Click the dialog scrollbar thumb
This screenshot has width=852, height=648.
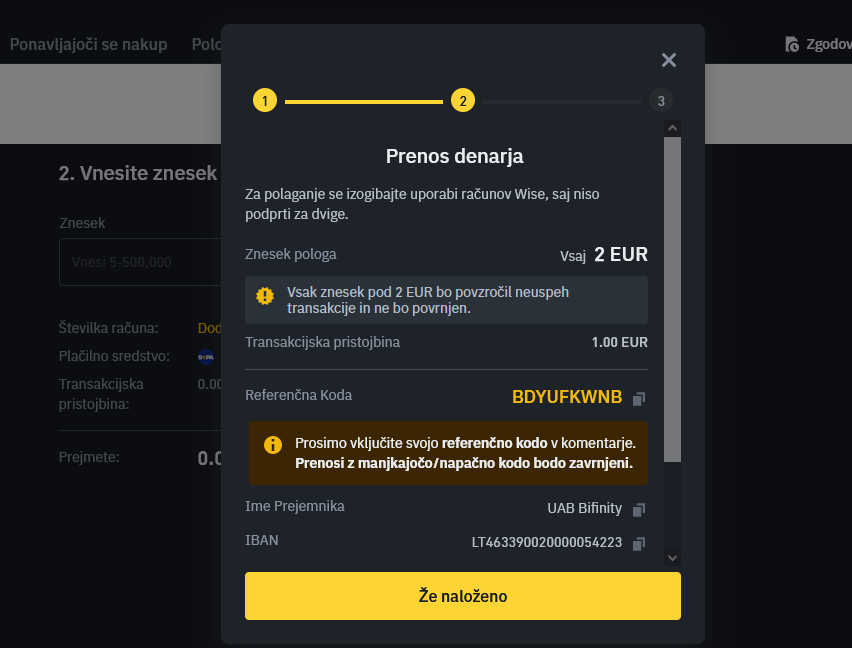[x=672, y=299]
